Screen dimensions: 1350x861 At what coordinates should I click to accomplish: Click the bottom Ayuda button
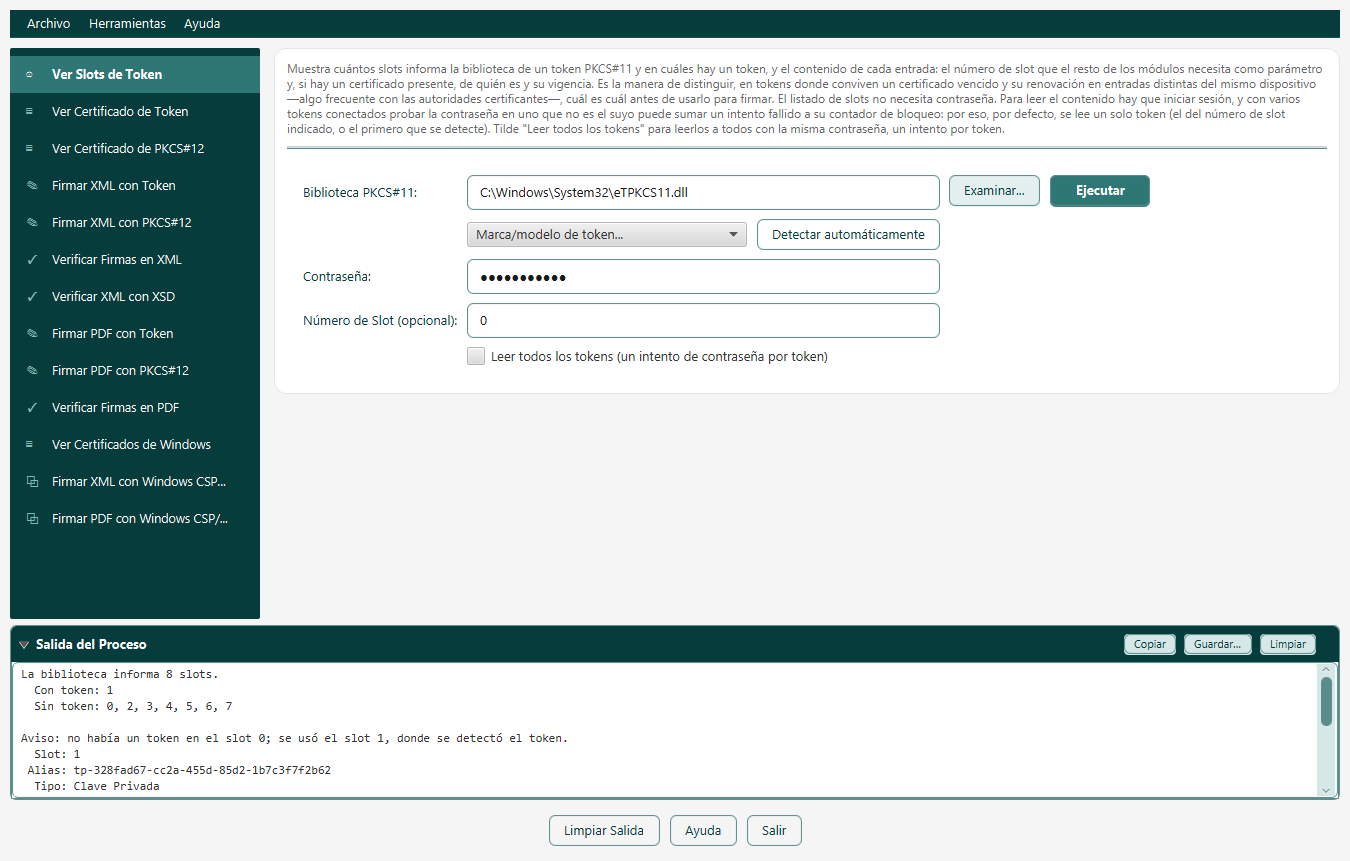703,831
